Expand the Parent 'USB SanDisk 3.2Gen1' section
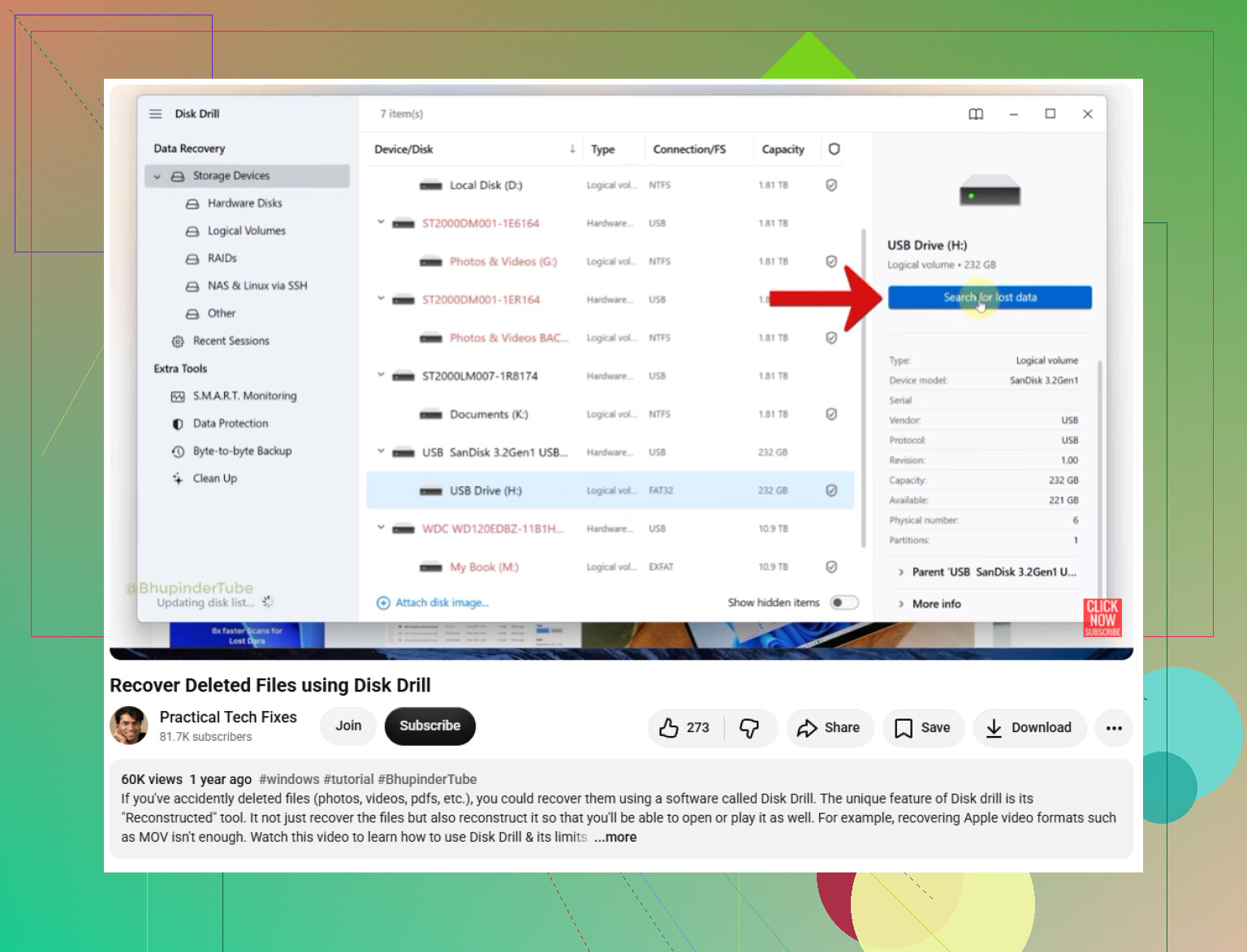The image size is (1247, 952). pyautogui.click(x=987, y=572)
